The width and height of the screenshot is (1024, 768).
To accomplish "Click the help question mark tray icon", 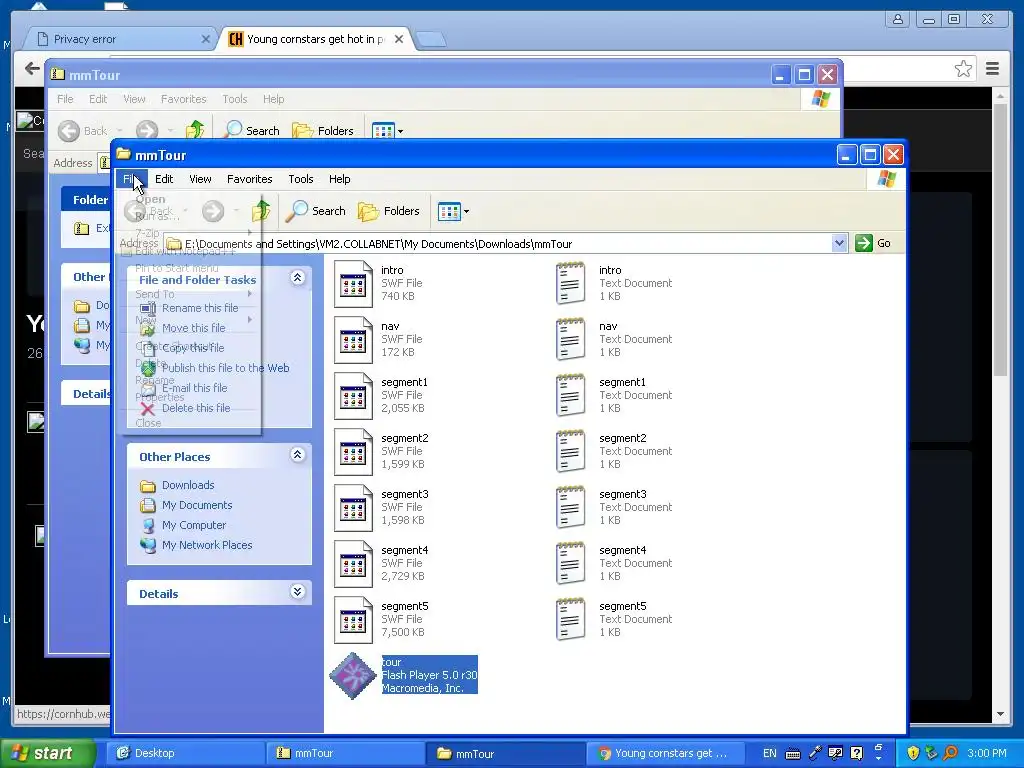I will tap(857, 754).
